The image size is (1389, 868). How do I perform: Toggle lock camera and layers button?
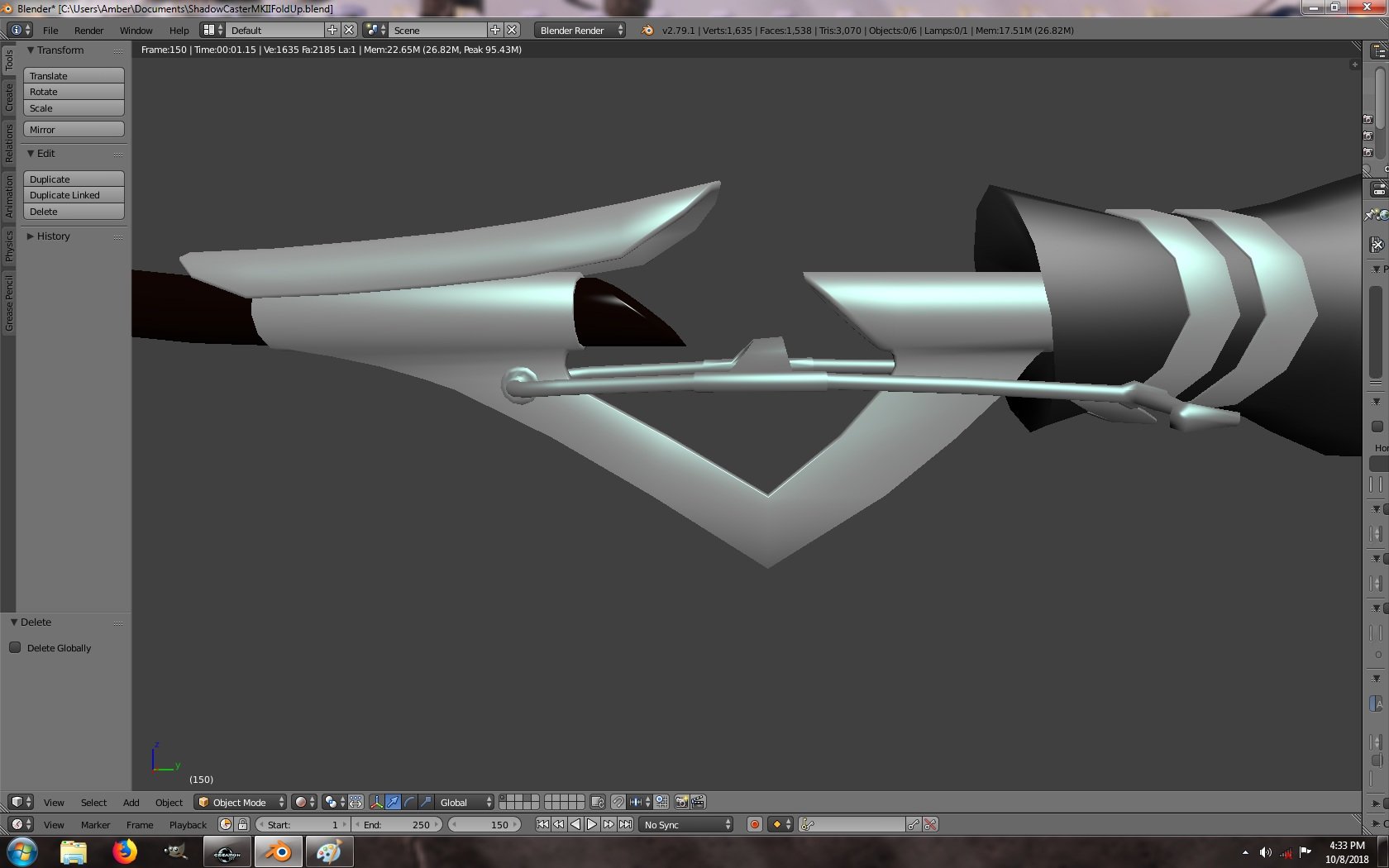(x=598, y=802)
